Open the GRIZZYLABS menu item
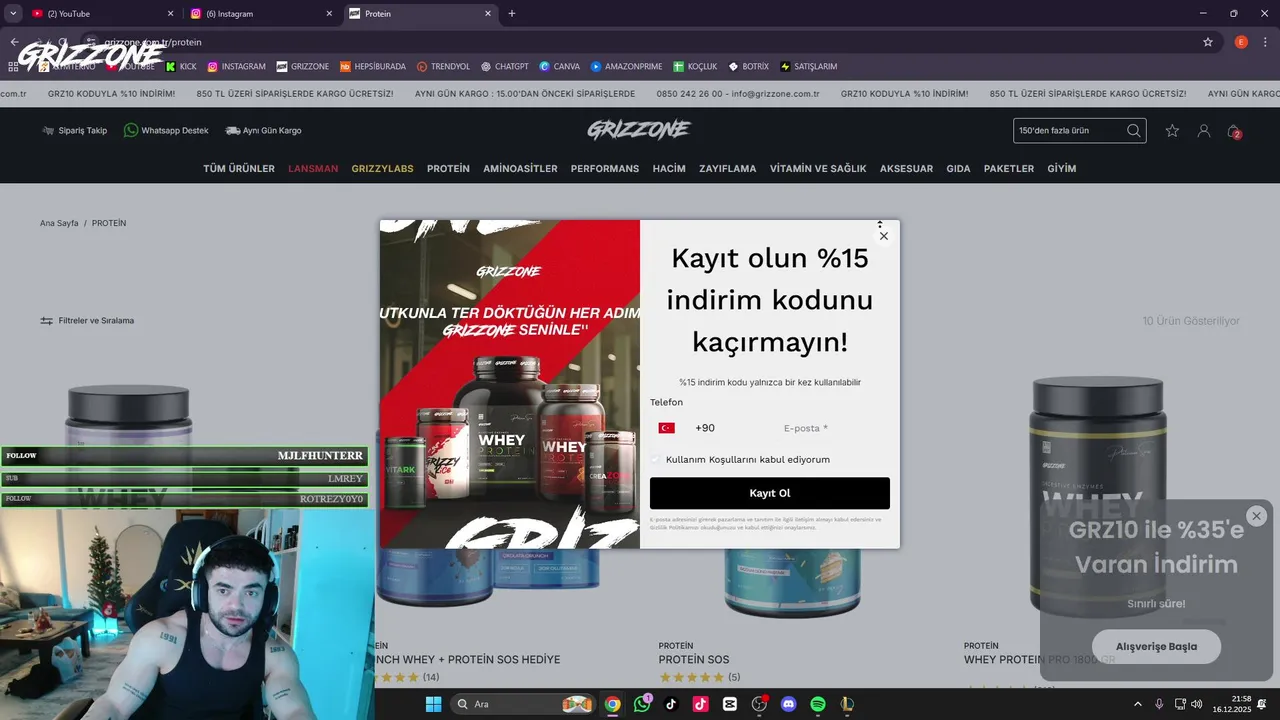 (x=382, y=169)
